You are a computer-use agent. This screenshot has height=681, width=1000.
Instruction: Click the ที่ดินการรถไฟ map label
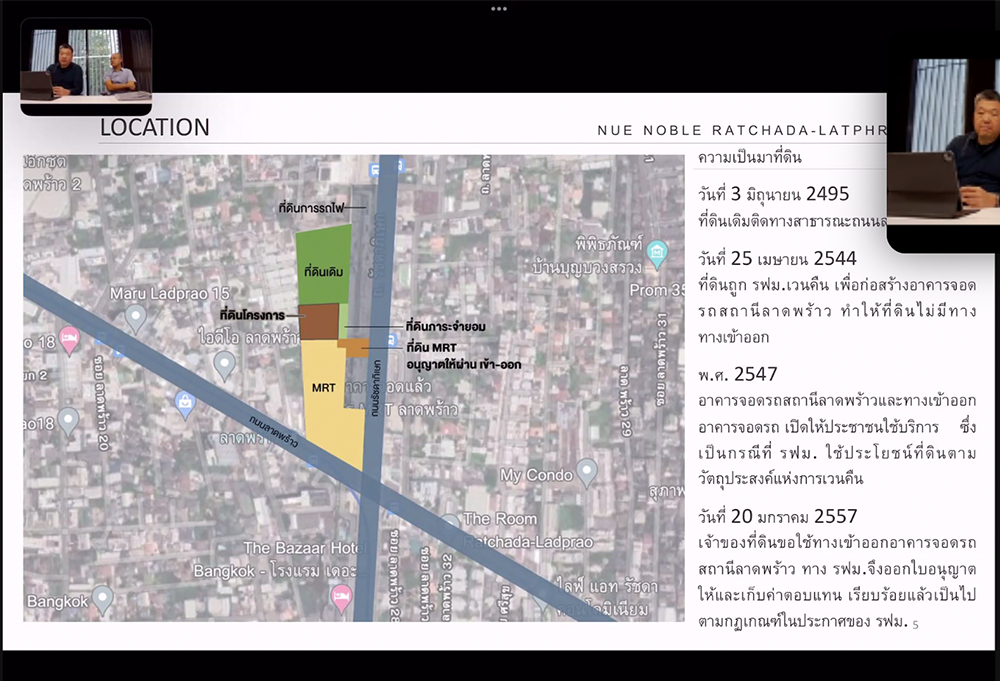click(x=311, y=207)
